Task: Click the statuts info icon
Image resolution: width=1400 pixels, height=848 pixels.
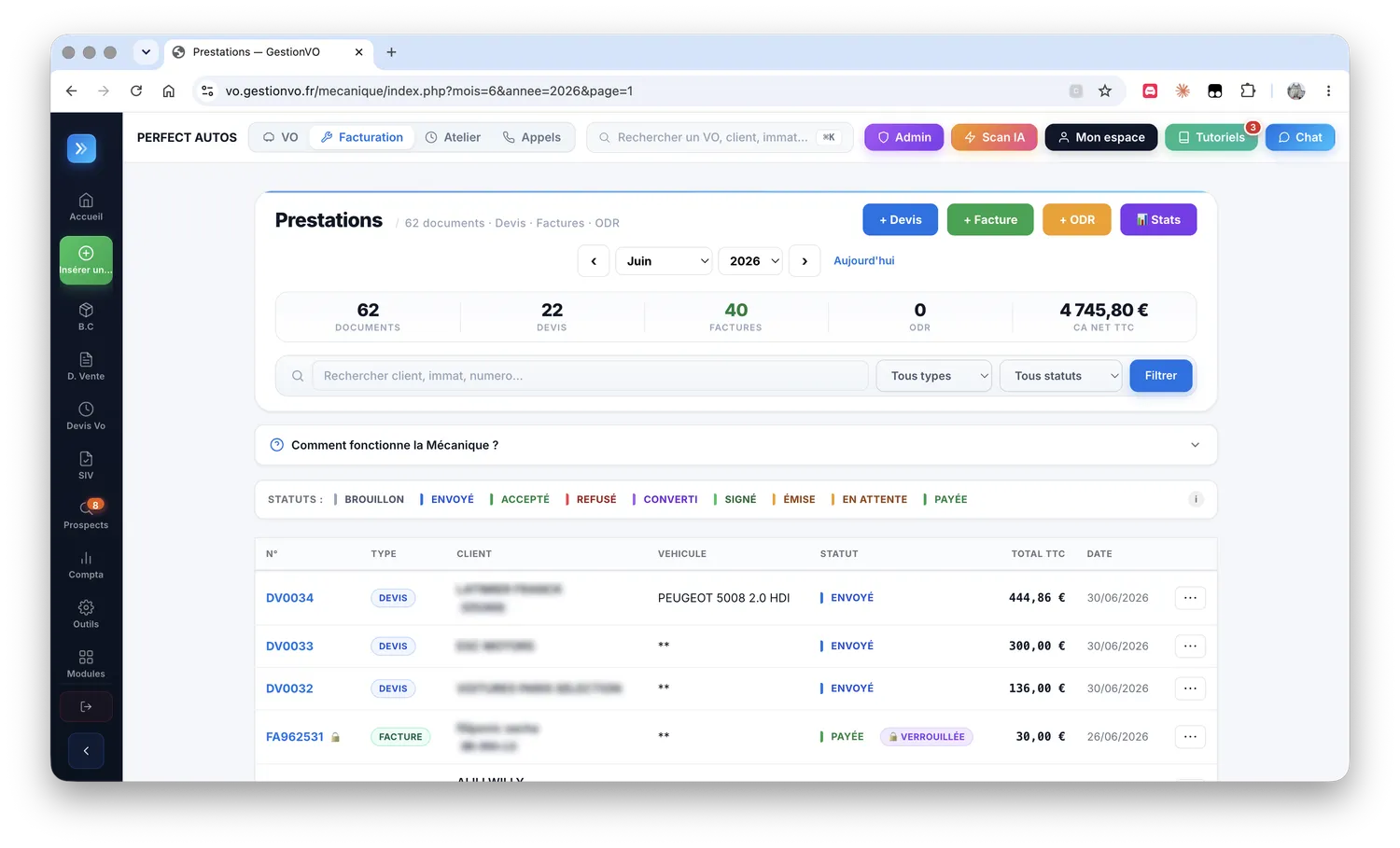Action: [x=1196, y=499]
